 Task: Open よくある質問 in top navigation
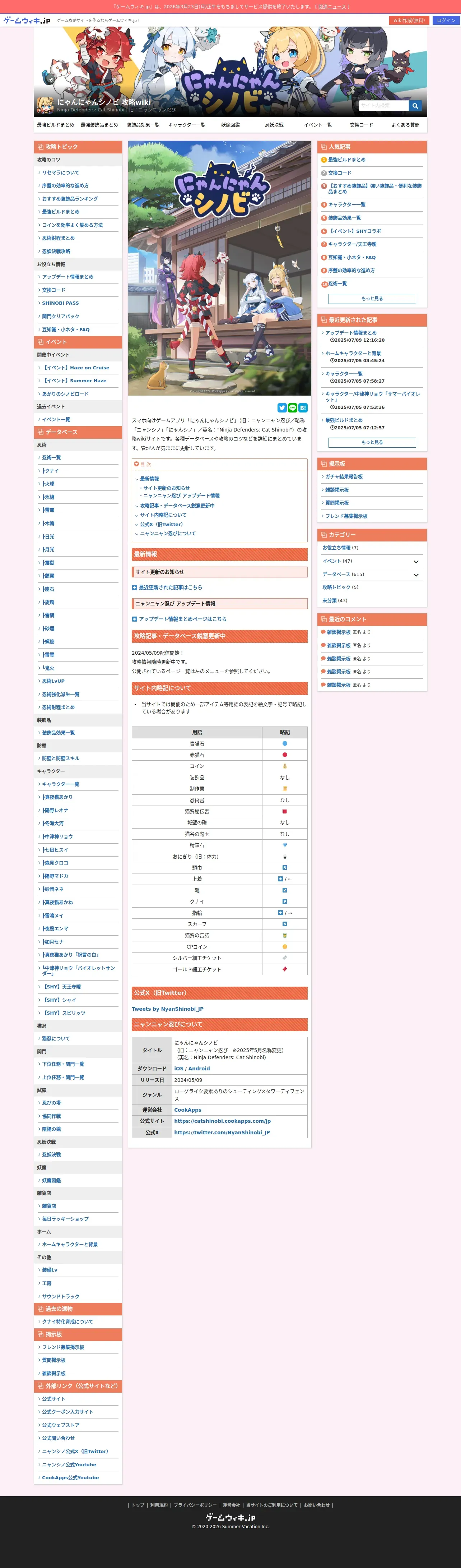tap(405, 125)
